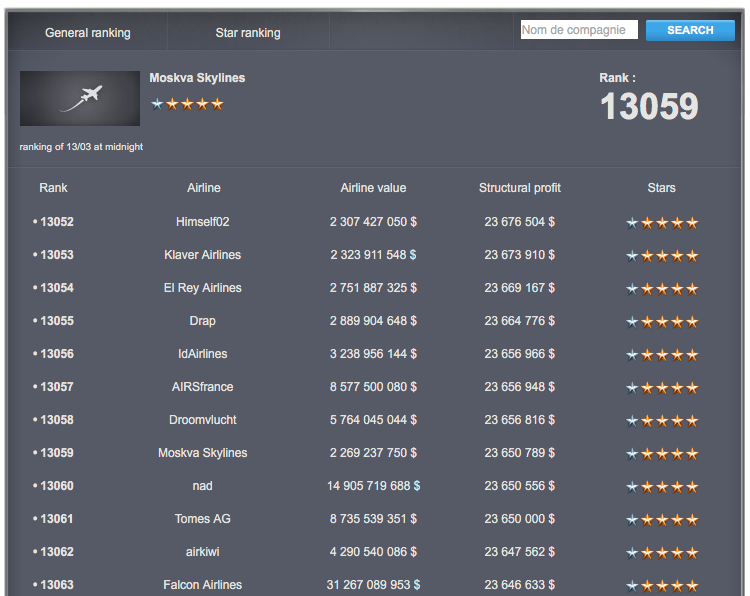Click Falcon Airlines in the ranking table
Screen dimensions: 750x596
[203, 585]
